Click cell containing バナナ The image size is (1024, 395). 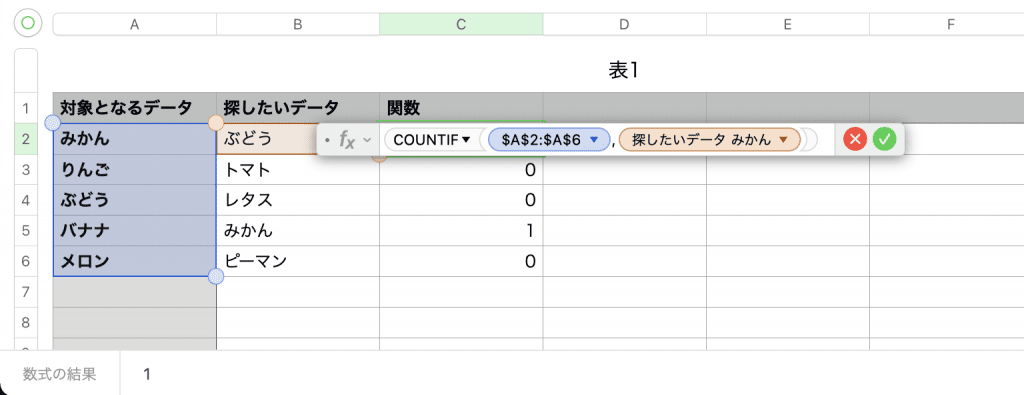tap(135, 230)
